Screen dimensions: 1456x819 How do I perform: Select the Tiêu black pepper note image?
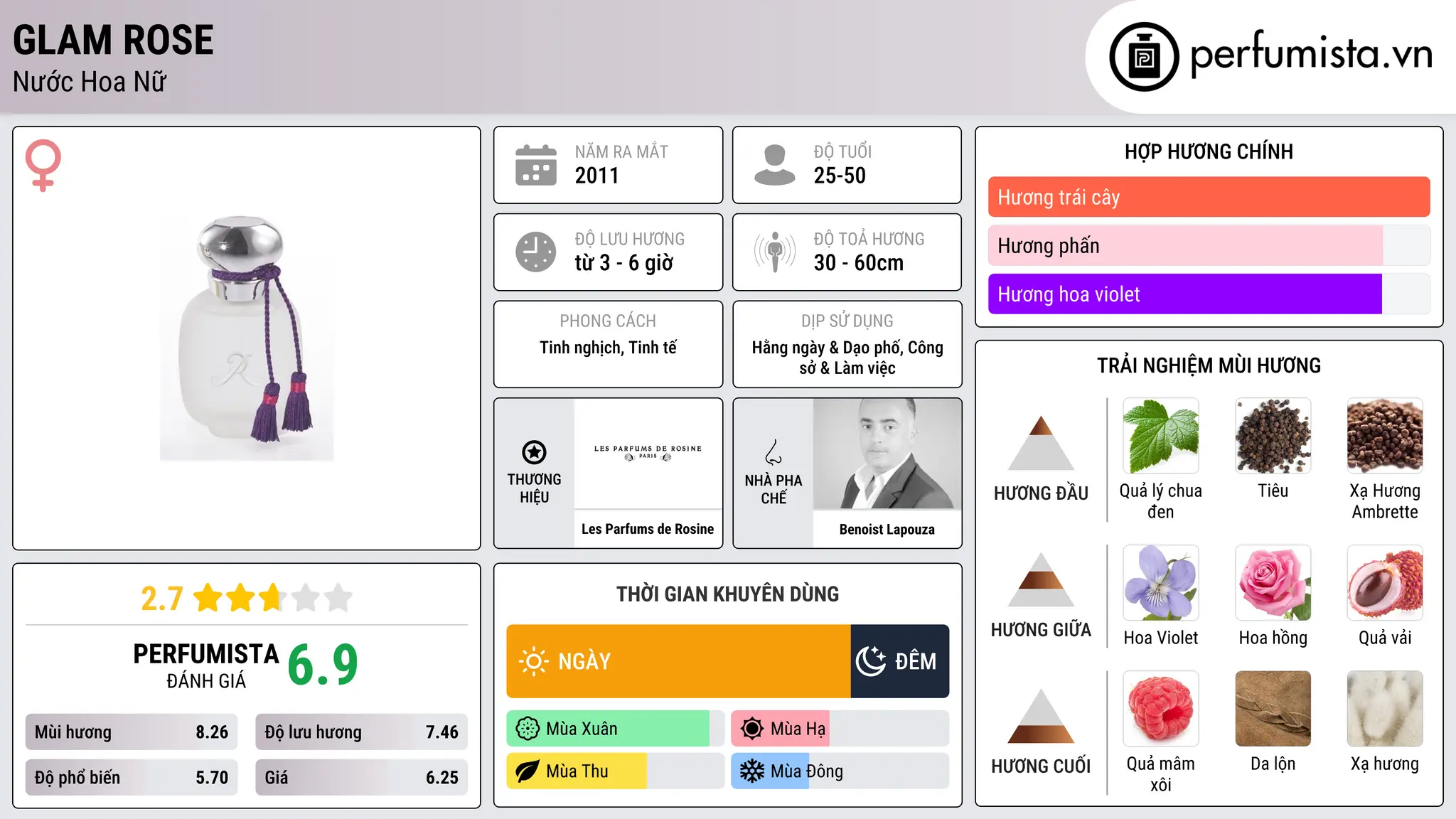click(1273, 436)
